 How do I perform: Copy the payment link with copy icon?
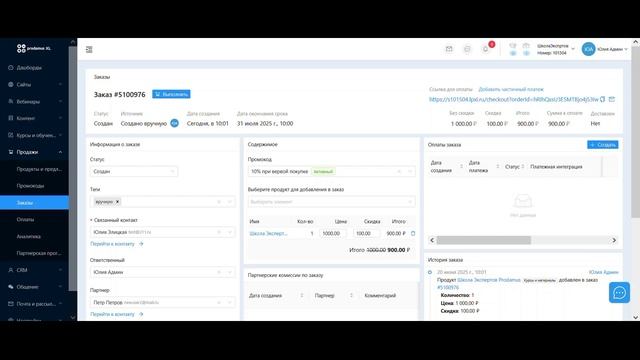click(x=602, y=99)
